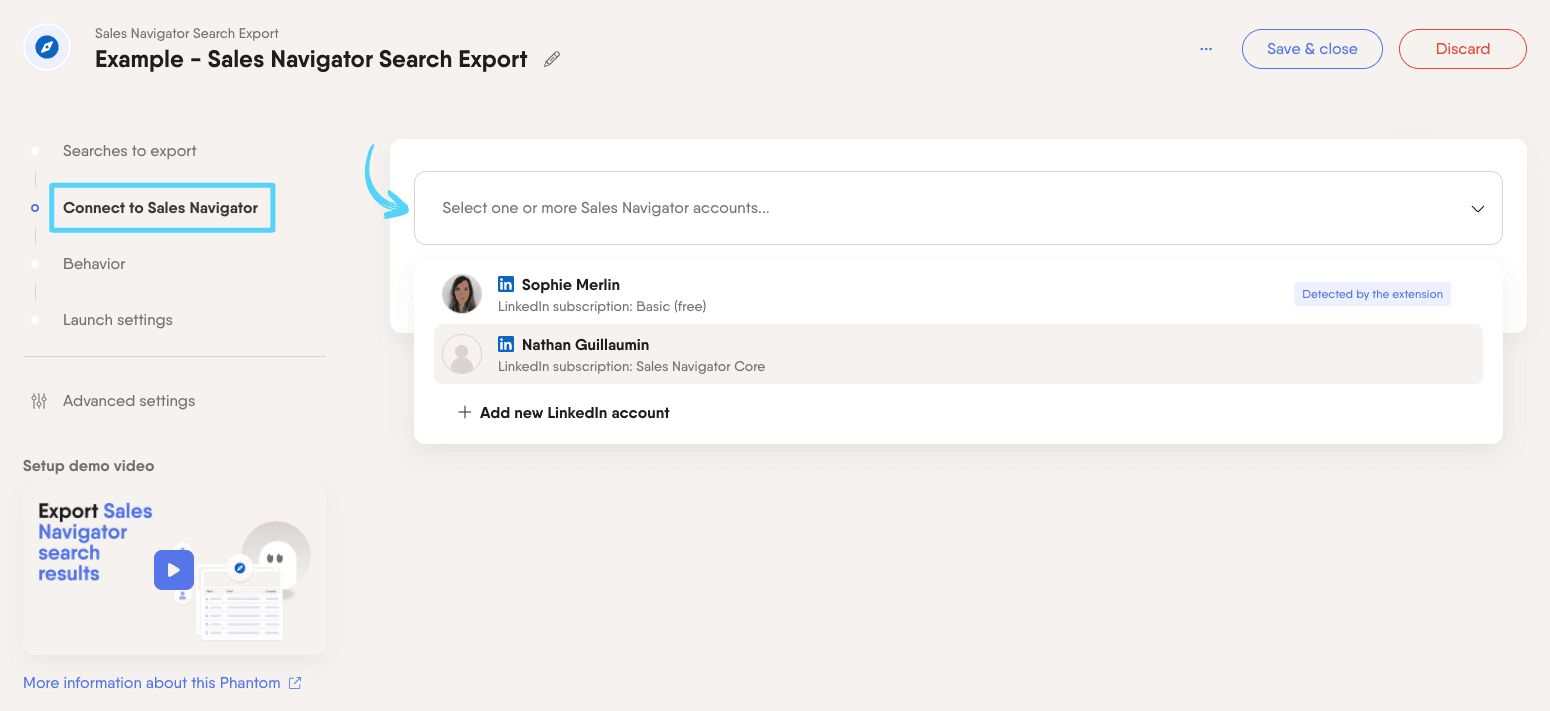The height and width of the screenshot is (711, 1550).
Task: Edit title with the pencil icon
Action: tap(552, 59)
